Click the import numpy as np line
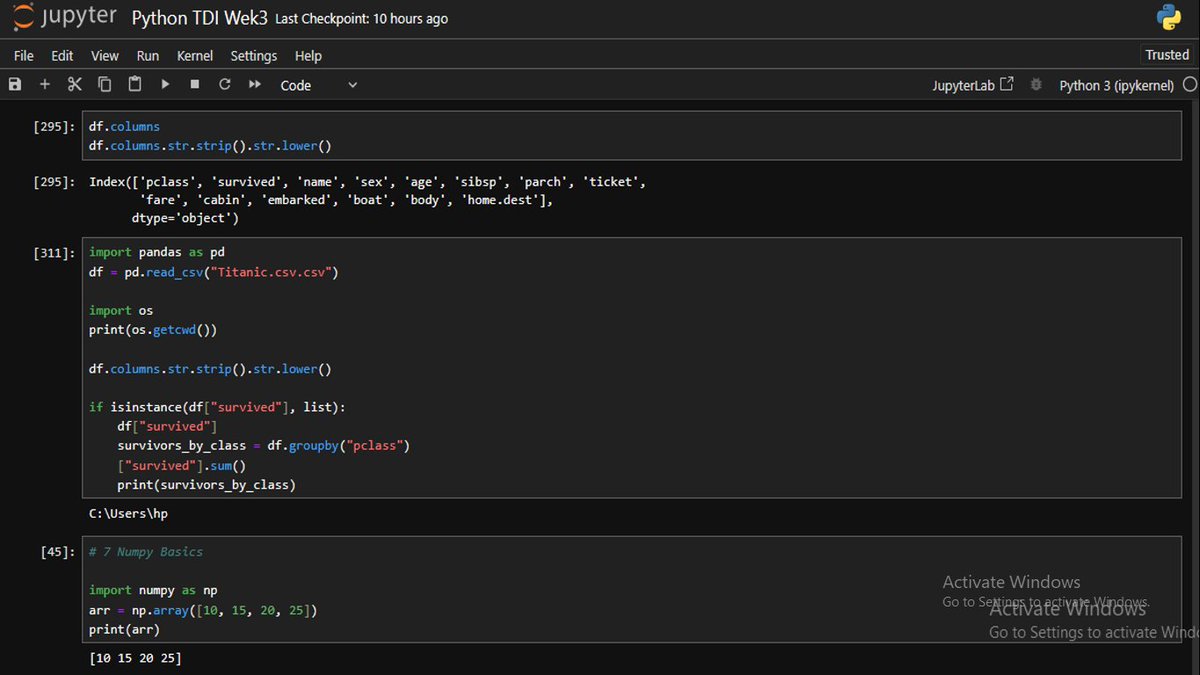1200x675 pixels. [153, 591]
